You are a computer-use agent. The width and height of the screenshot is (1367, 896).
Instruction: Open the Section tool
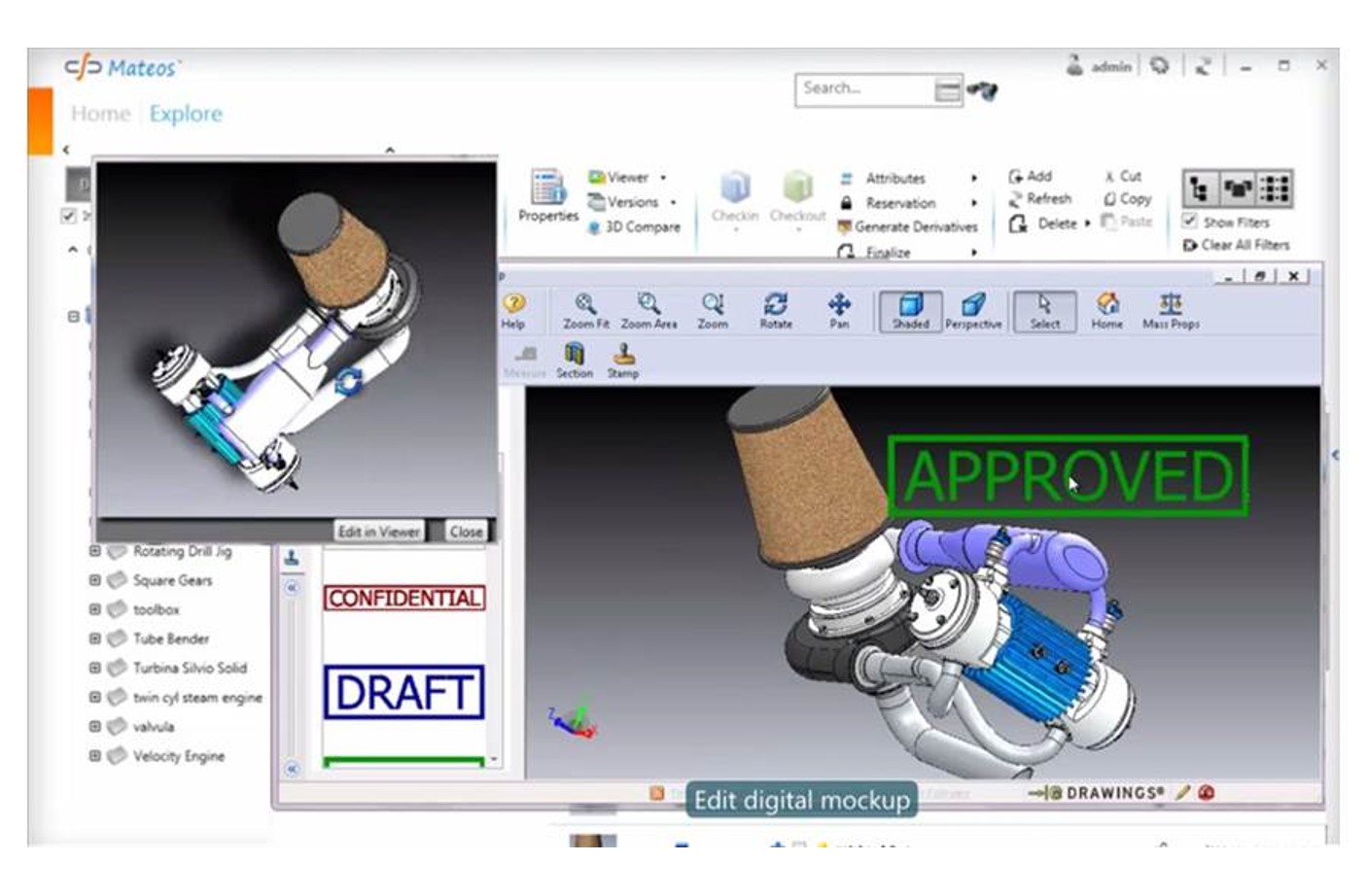[575, 354]
